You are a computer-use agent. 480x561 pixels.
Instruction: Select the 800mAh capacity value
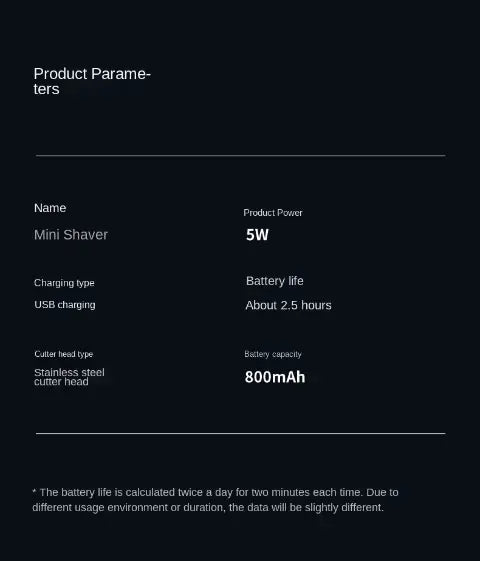(275, 377)
